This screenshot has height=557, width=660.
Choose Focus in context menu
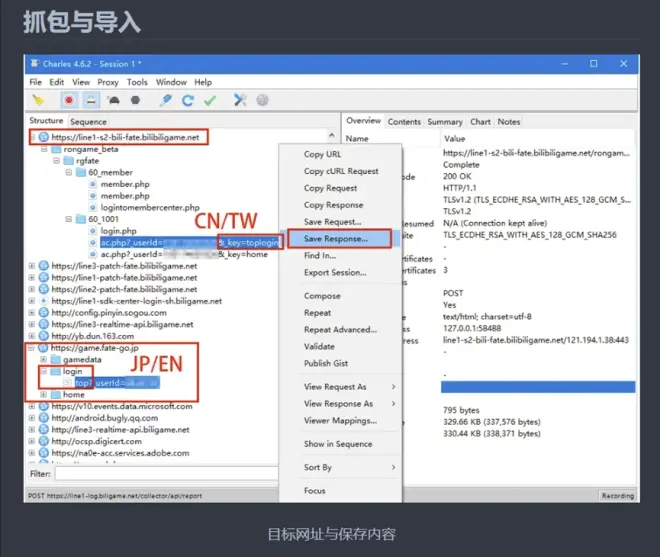[314, 490]
